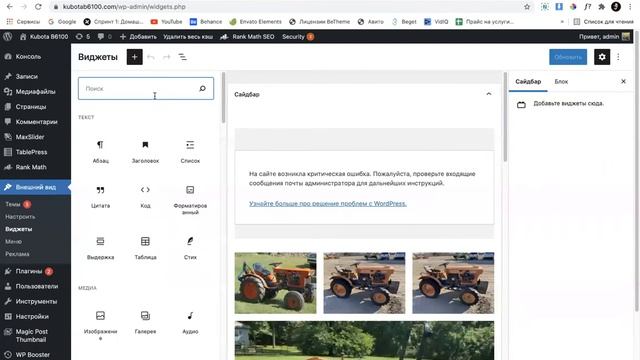The width and height of the screenshot is (640, 360).
Task: Open Kubota B6100 site link
Action: tap(44, 37)
